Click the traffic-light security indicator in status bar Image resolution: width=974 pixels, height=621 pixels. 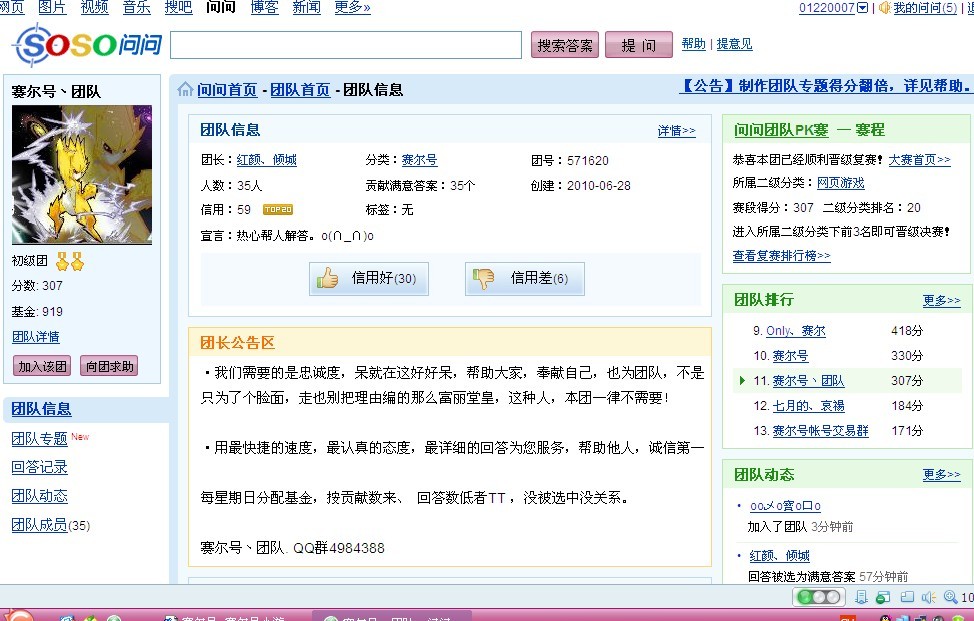818,597
